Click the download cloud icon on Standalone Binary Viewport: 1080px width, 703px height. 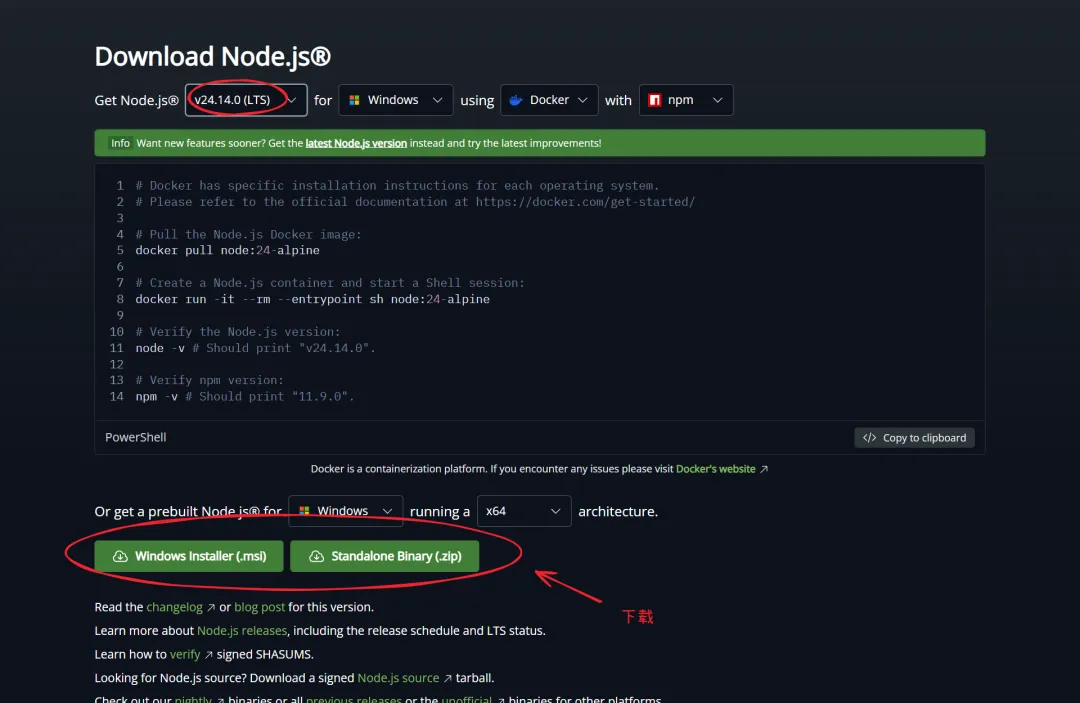pyautogui.click(x=316, y=556)
